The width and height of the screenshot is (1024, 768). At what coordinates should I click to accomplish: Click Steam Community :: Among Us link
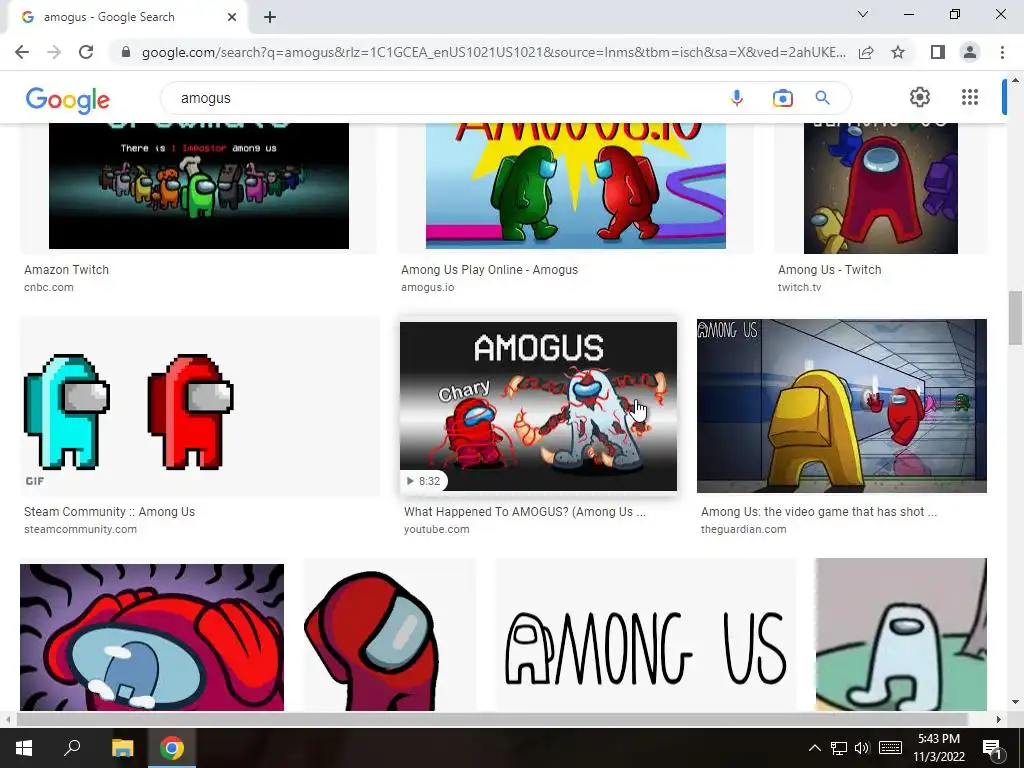(x=110, y=512)
